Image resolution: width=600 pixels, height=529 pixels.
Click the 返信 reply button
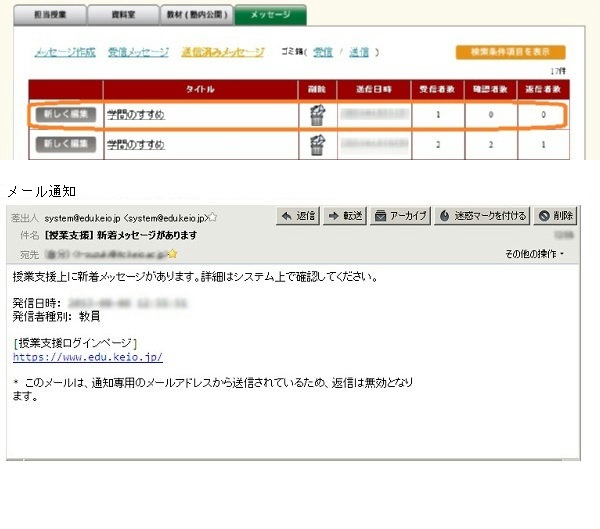point(297,216)
